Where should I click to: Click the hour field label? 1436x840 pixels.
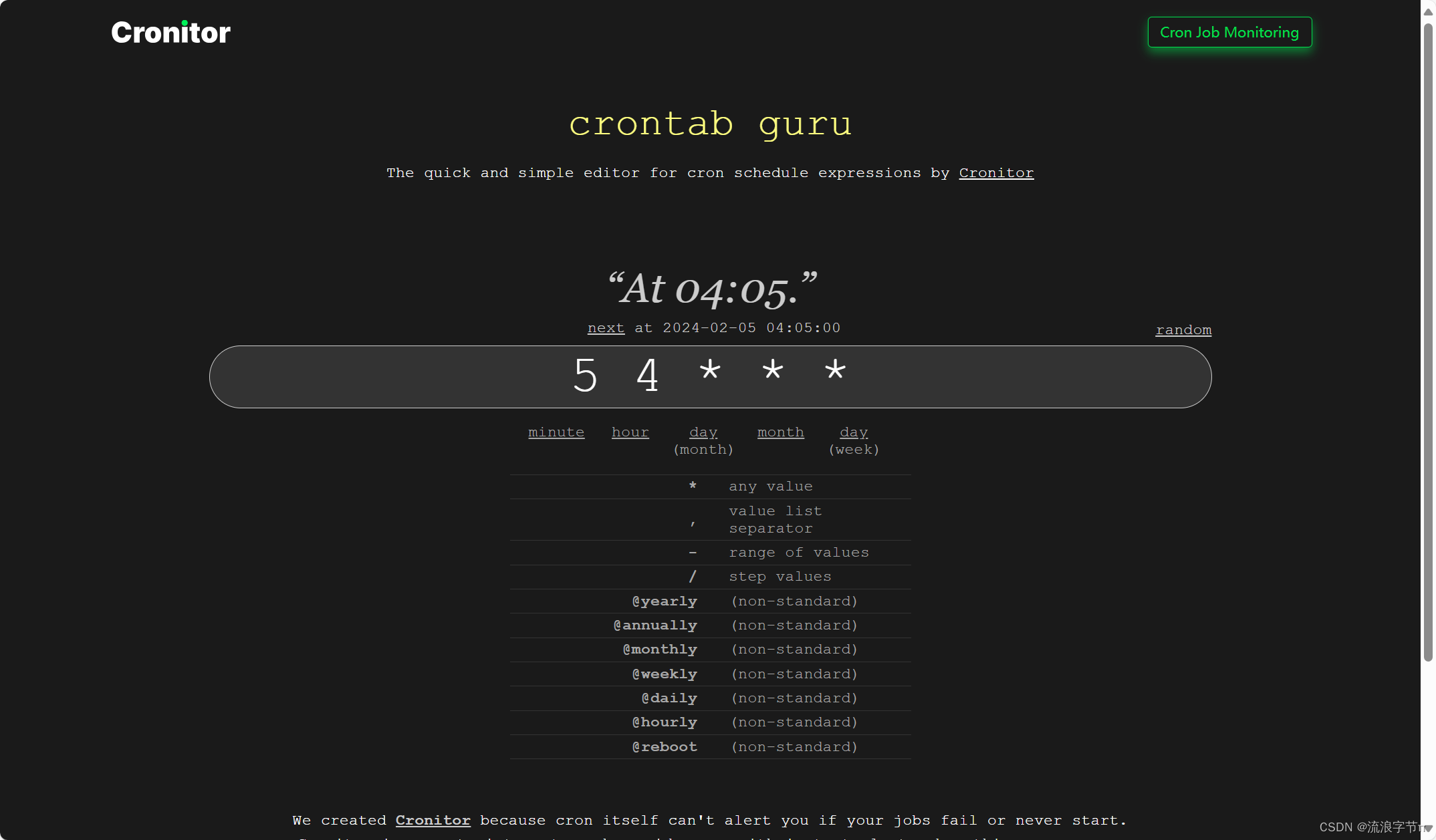631,432
